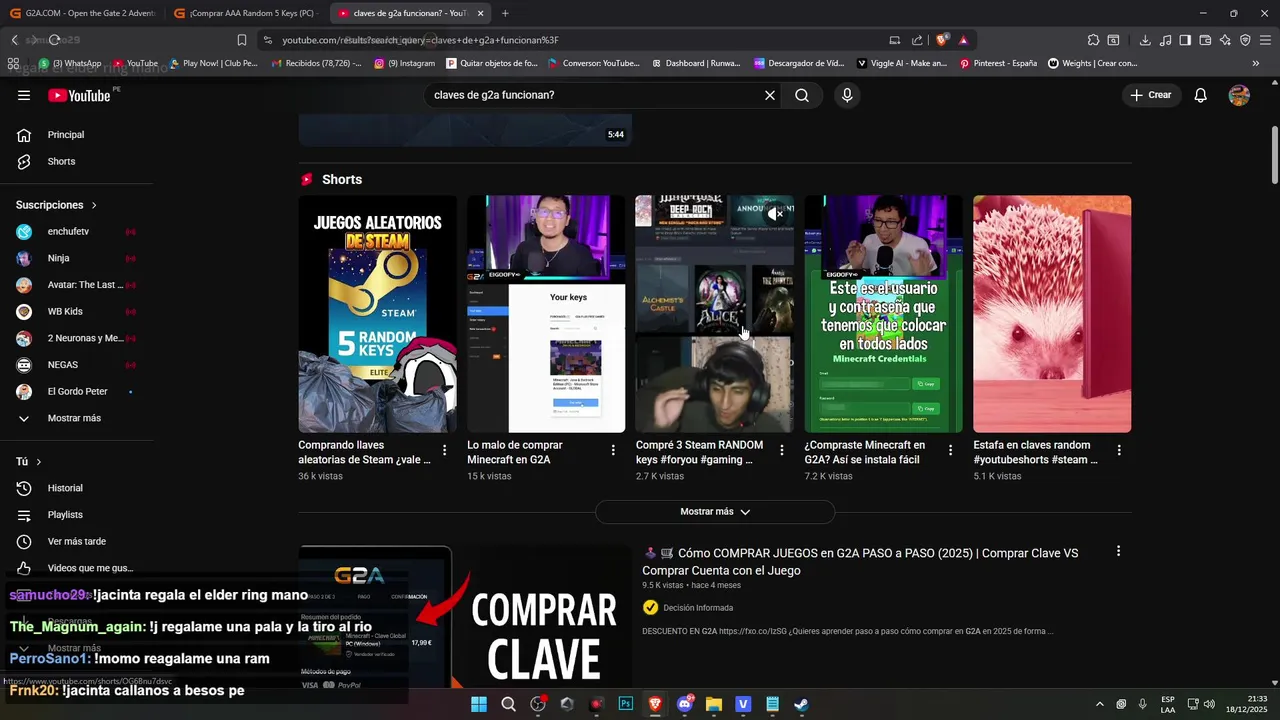Open Short '¿Compraste Minecraft en G2A?'
Image resolution: width=1280 pixels, height=720 pixels.
(x=884, y=314)
